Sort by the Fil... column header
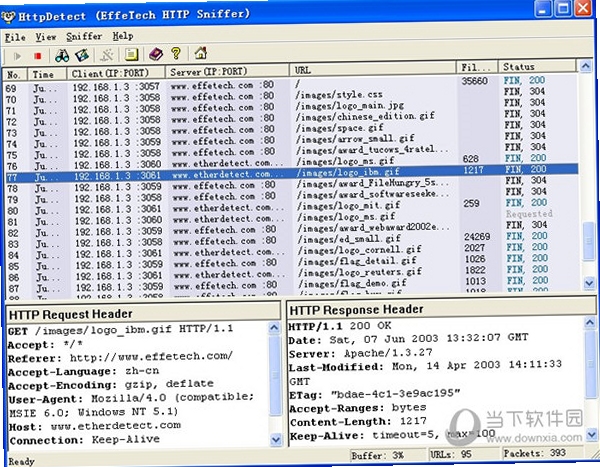Viewport: 600px width, 467px height. [478, 67]
